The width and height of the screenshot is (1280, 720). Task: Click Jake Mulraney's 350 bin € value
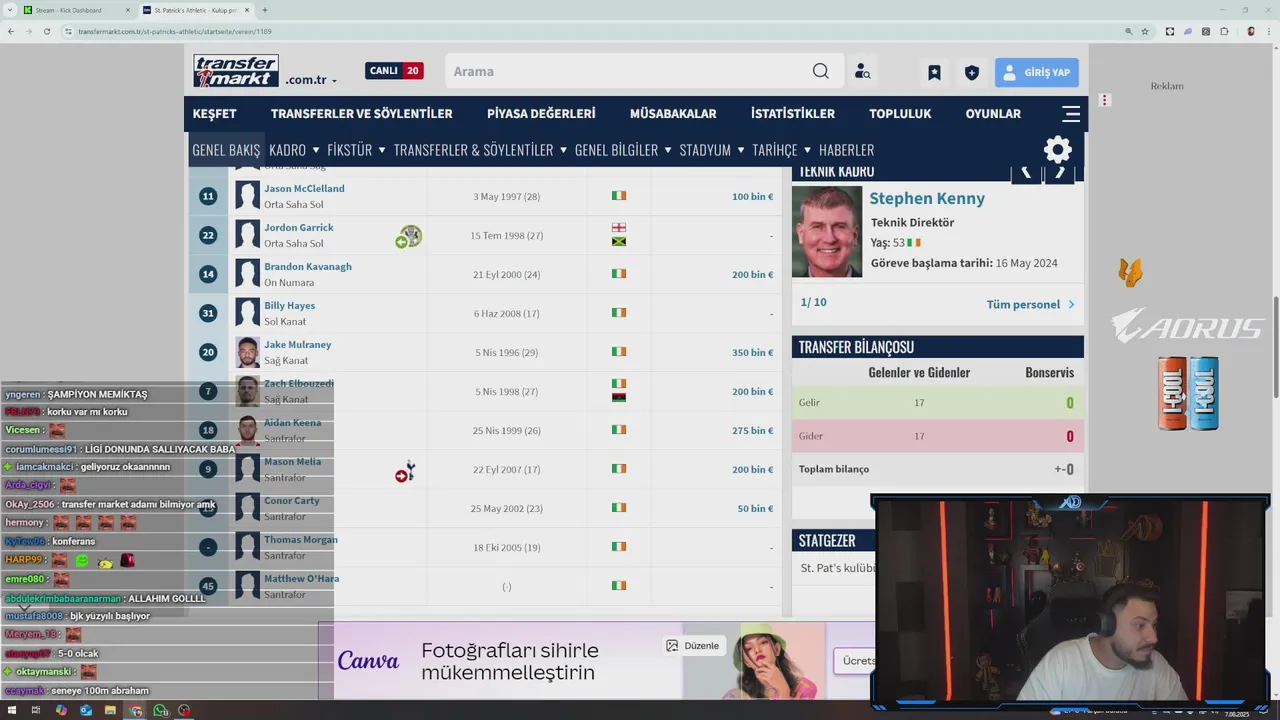(752, 352)
